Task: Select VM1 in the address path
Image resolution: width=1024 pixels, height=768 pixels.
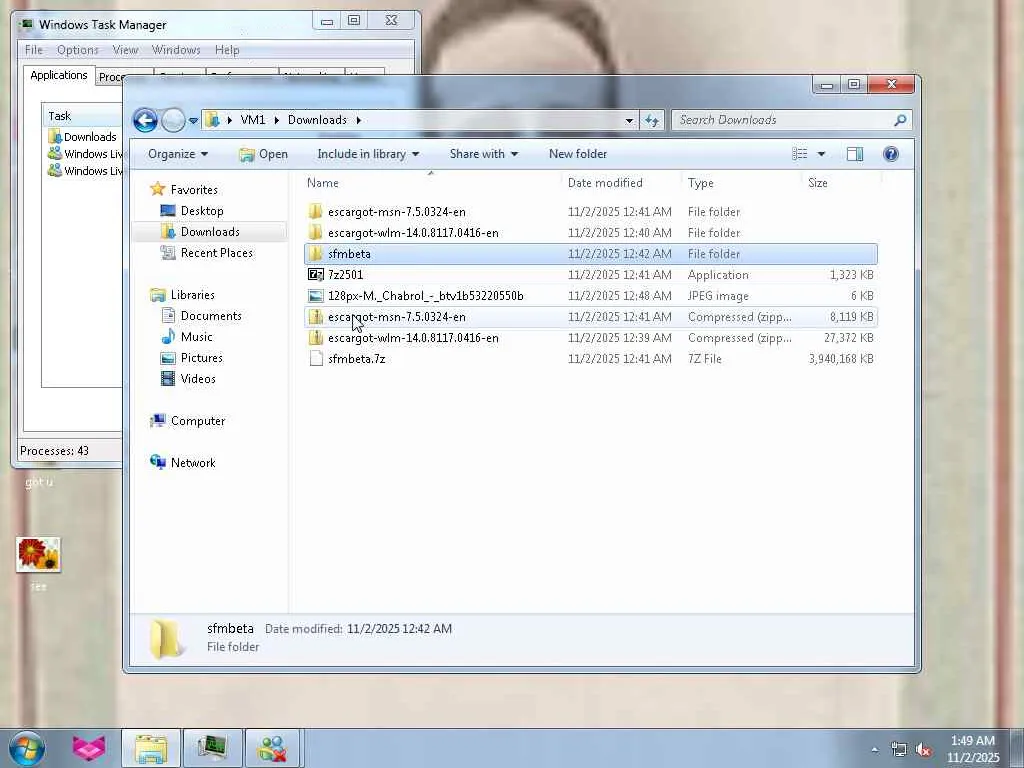Action: coord(253,120)
